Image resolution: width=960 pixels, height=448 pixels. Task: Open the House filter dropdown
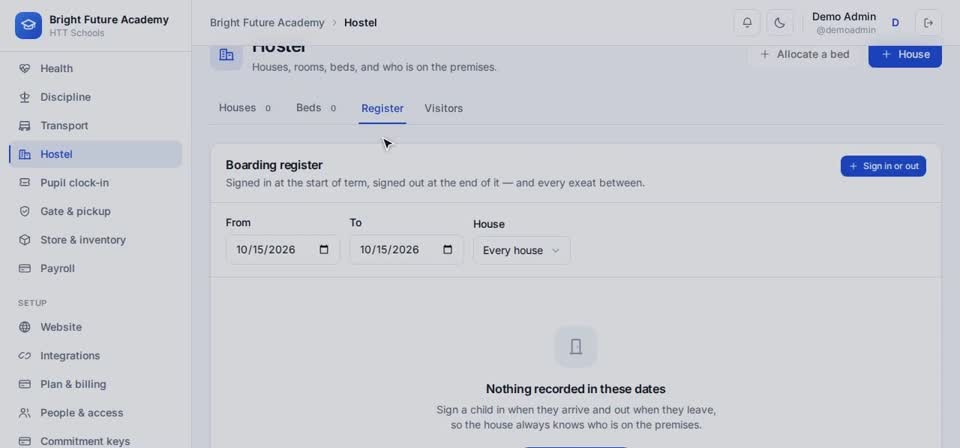(x=522, y=250)
